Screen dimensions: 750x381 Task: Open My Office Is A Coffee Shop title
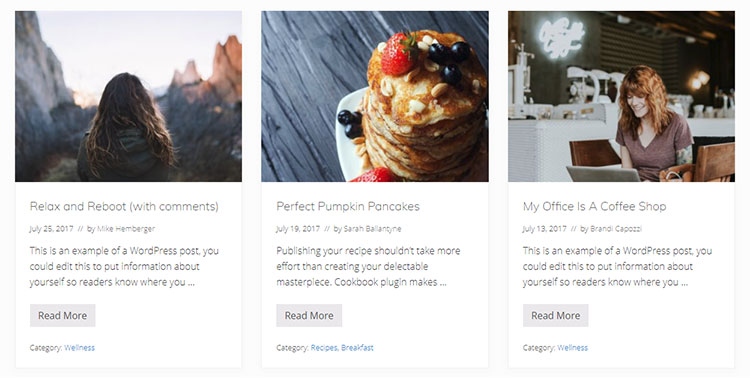coord(595,207)
